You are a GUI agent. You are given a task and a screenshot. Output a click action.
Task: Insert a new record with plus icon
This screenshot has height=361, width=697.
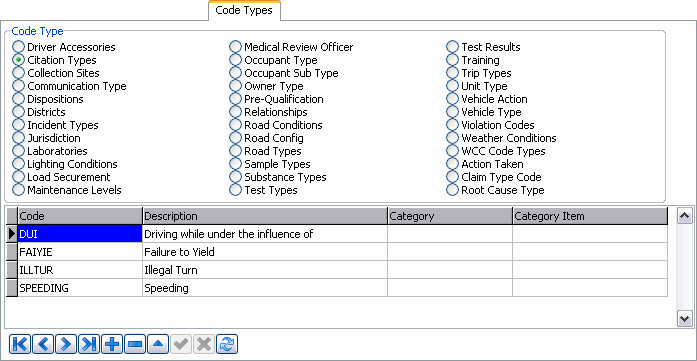[x=112, y=344]
